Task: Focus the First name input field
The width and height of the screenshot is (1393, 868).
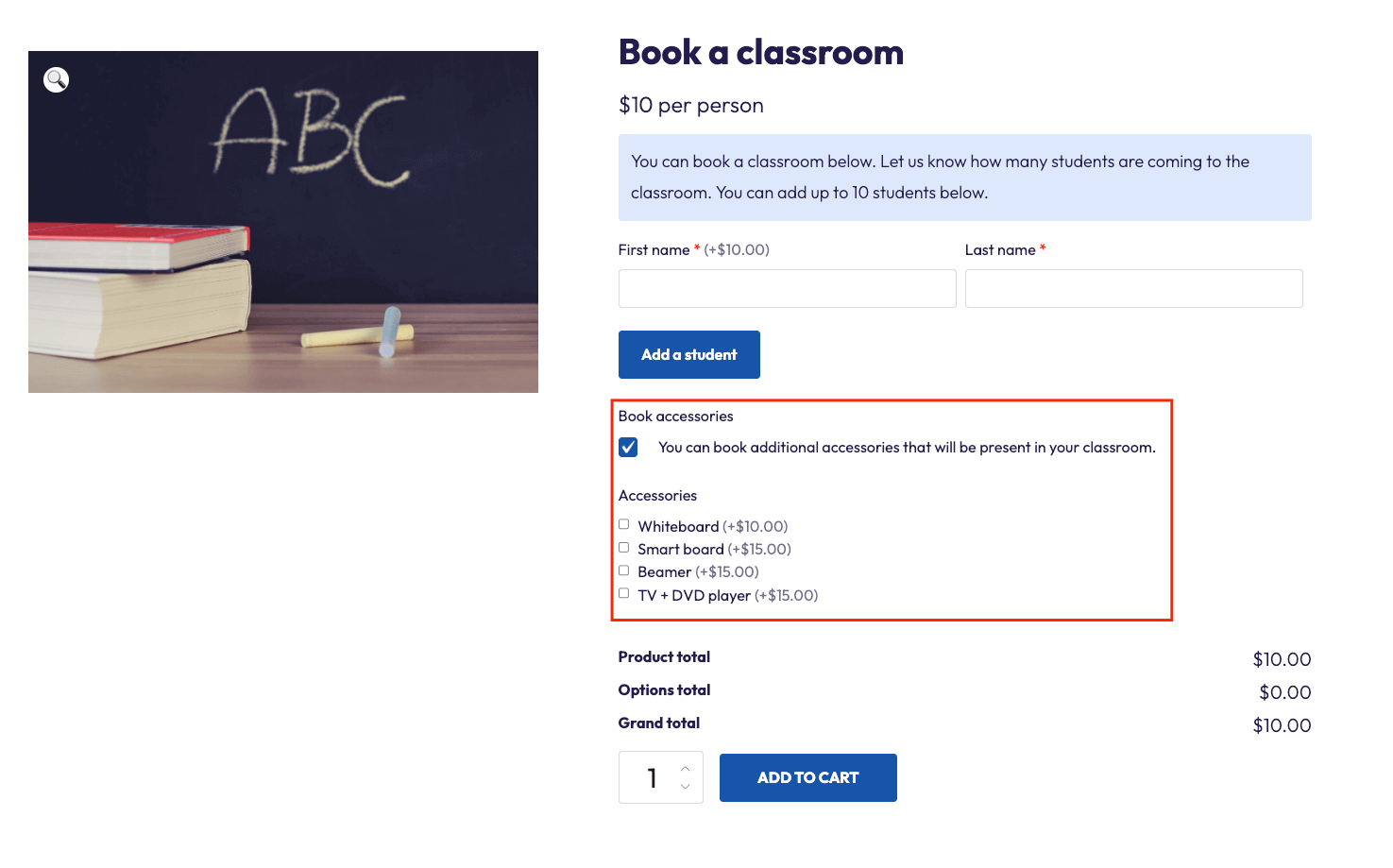Action: tap(787, 288)
